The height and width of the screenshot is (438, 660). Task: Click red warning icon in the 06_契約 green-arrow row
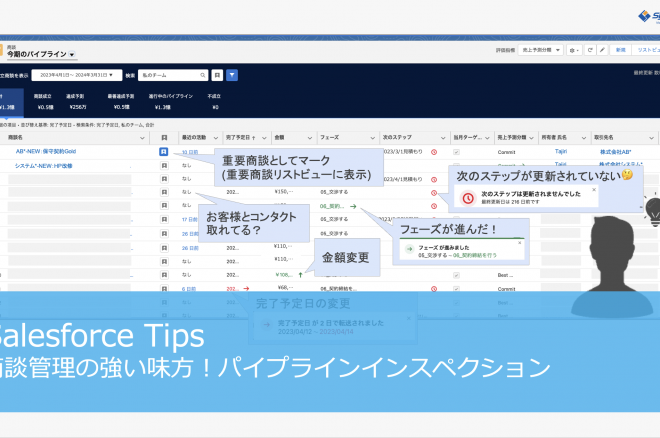[434, 206]
